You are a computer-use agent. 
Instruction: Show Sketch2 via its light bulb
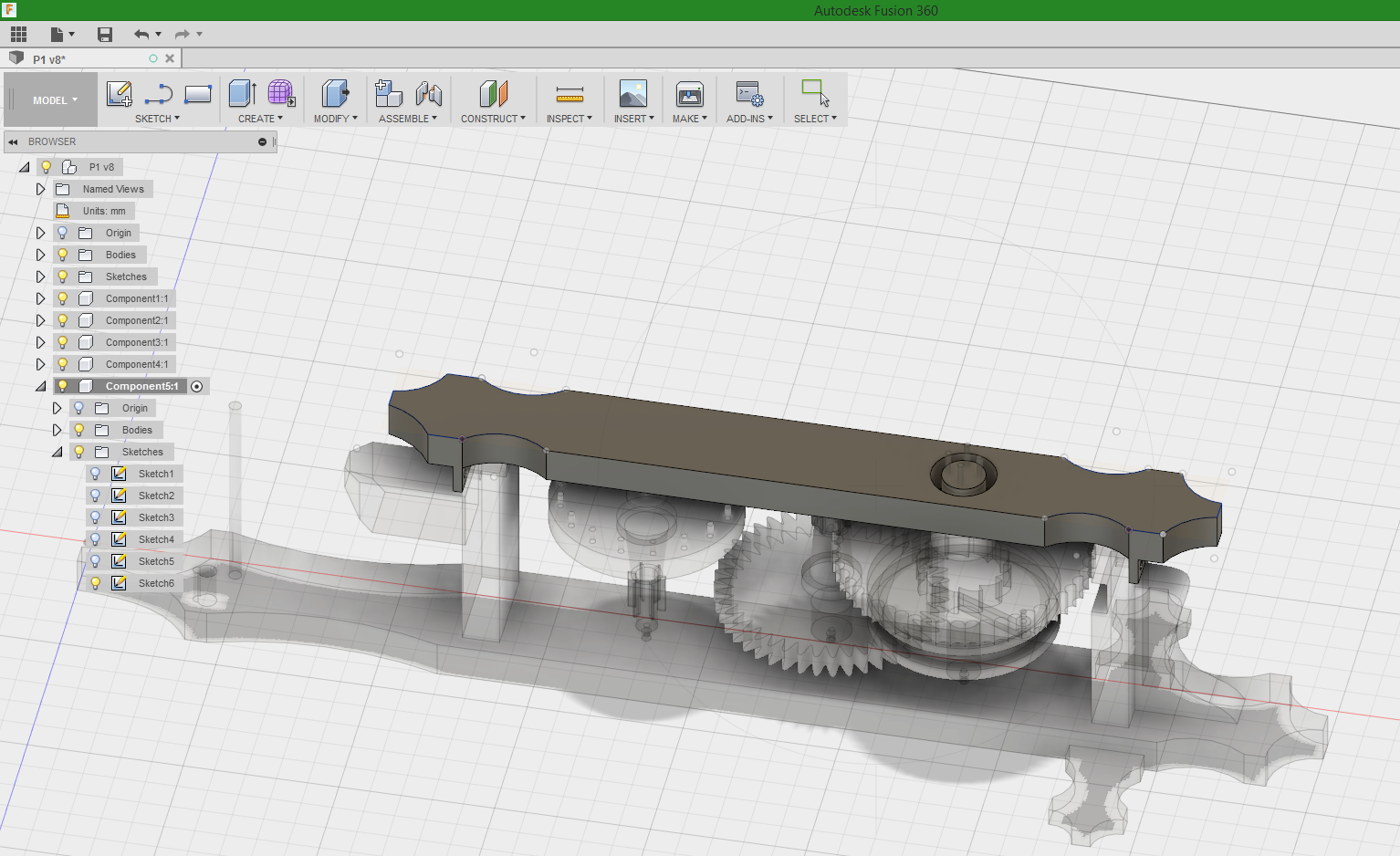pyautogui.click(x=95, y=496)
